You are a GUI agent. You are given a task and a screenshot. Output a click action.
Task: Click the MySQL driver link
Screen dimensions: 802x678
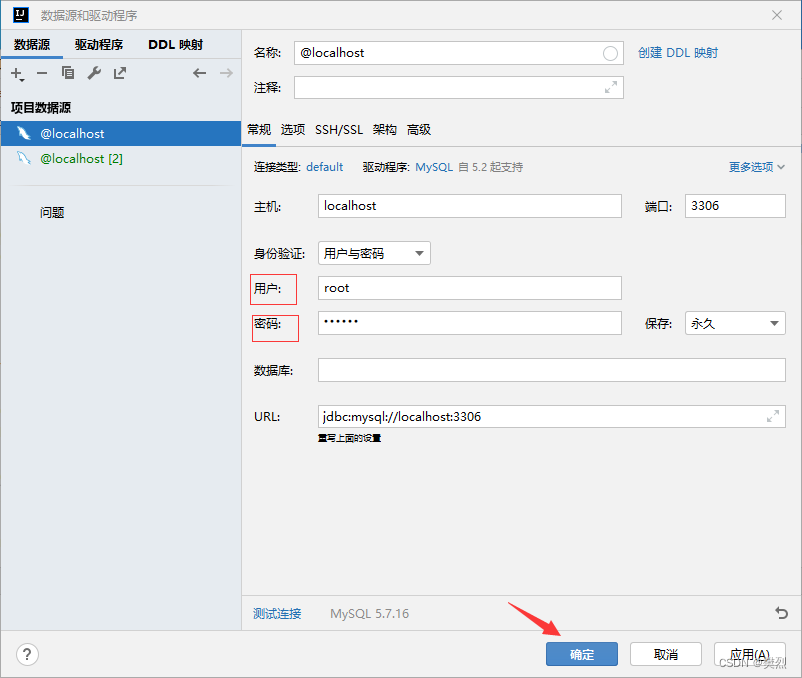coord(434,167)
